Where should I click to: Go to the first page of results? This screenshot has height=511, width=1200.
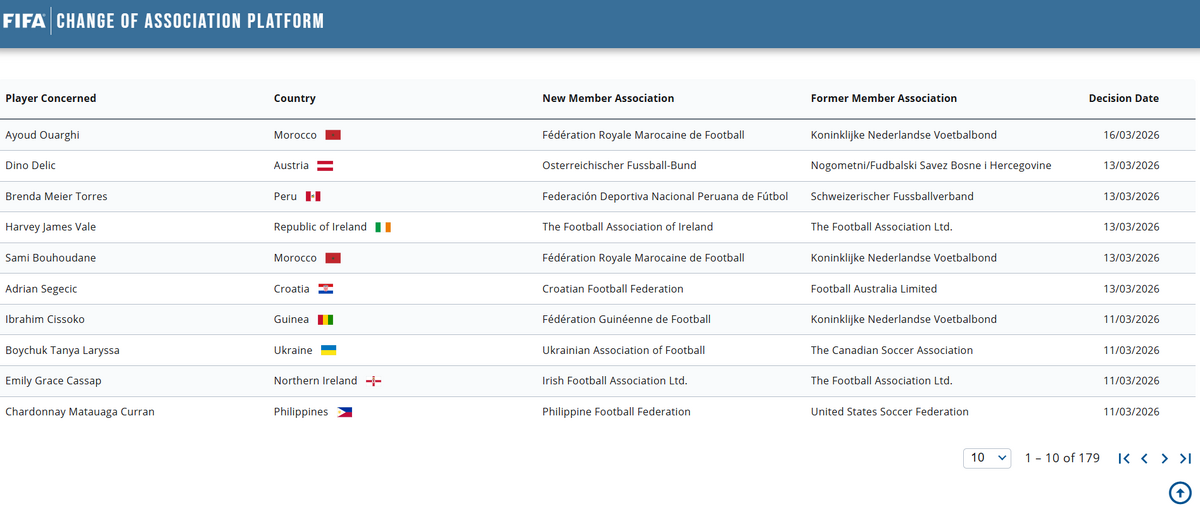coord(1124,458)
